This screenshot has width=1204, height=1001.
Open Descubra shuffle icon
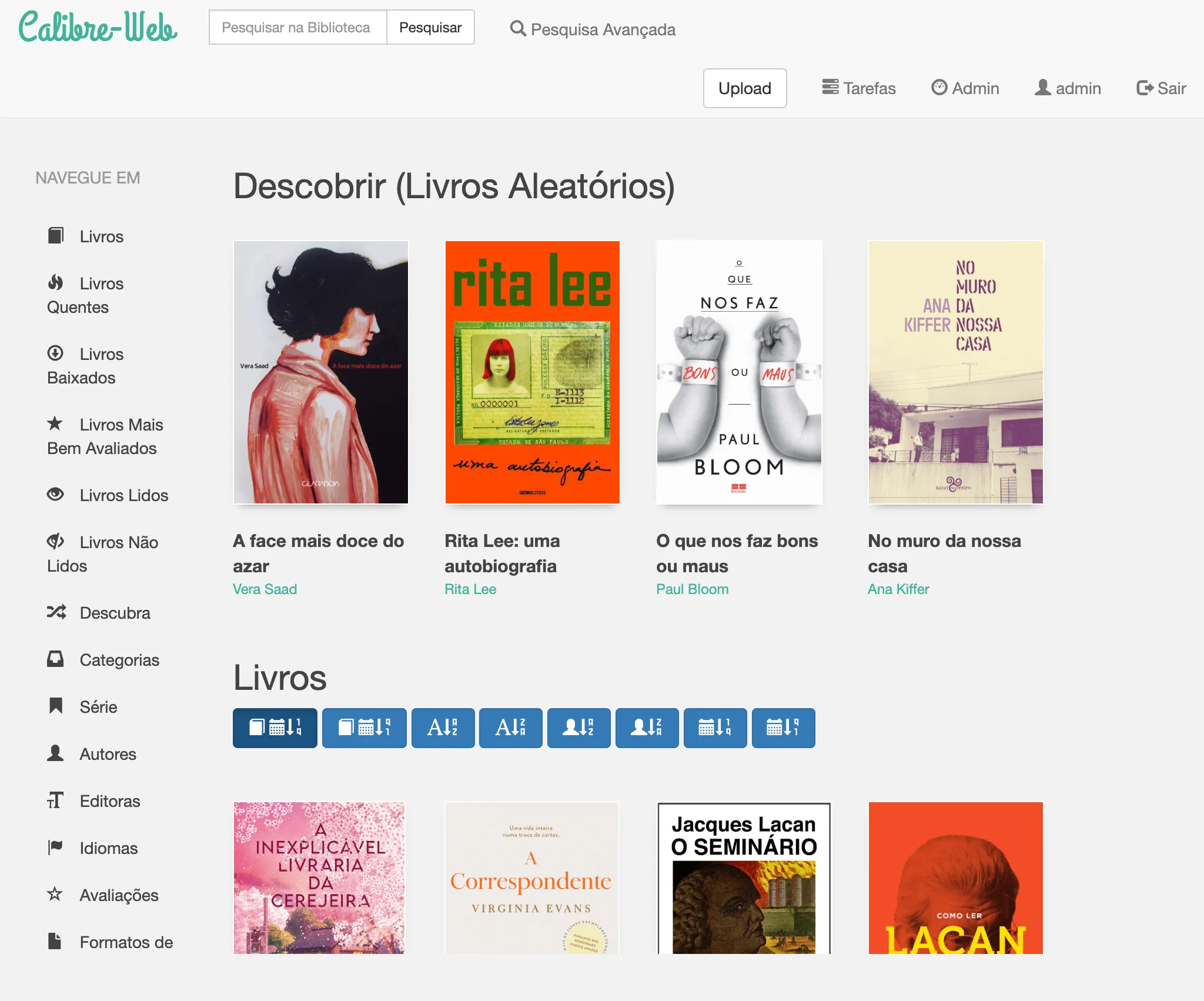[56, 612]
